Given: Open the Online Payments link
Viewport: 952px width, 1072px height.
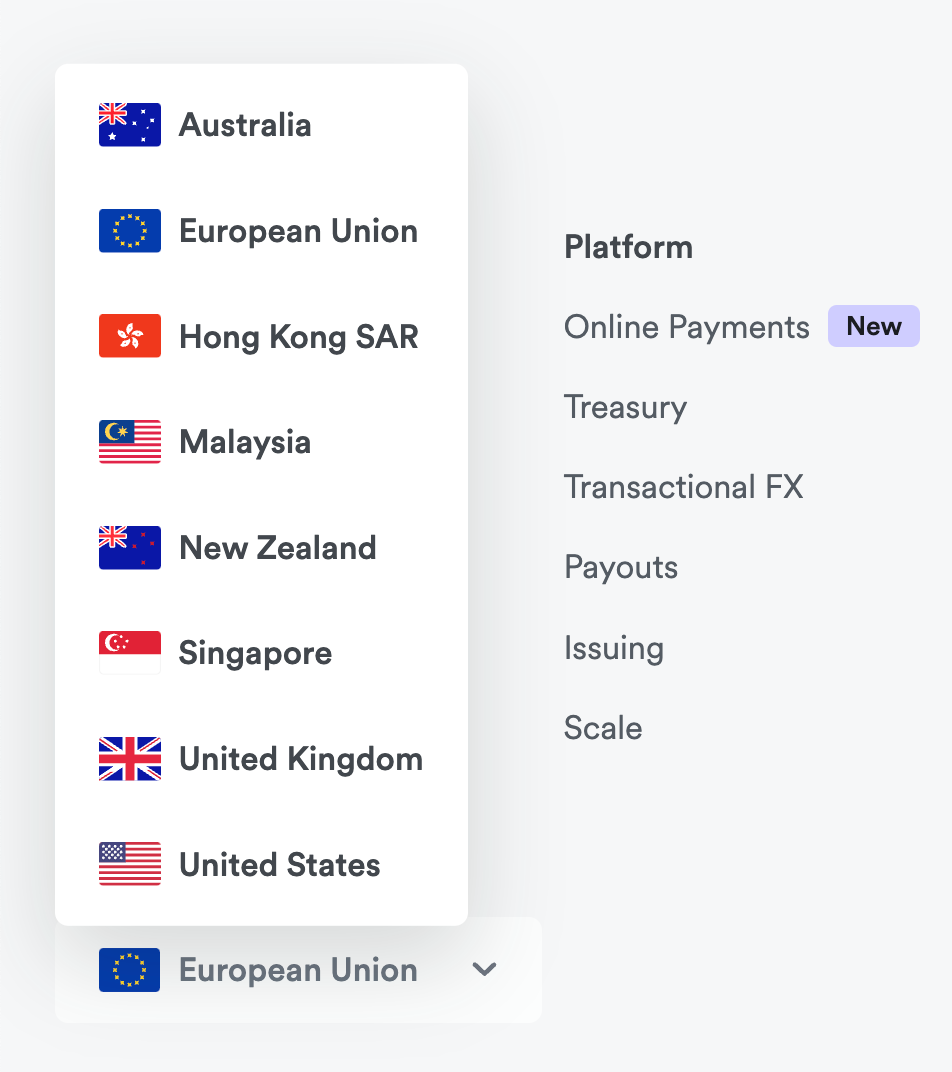Looking at the screenshot, I should pos(686,327).
